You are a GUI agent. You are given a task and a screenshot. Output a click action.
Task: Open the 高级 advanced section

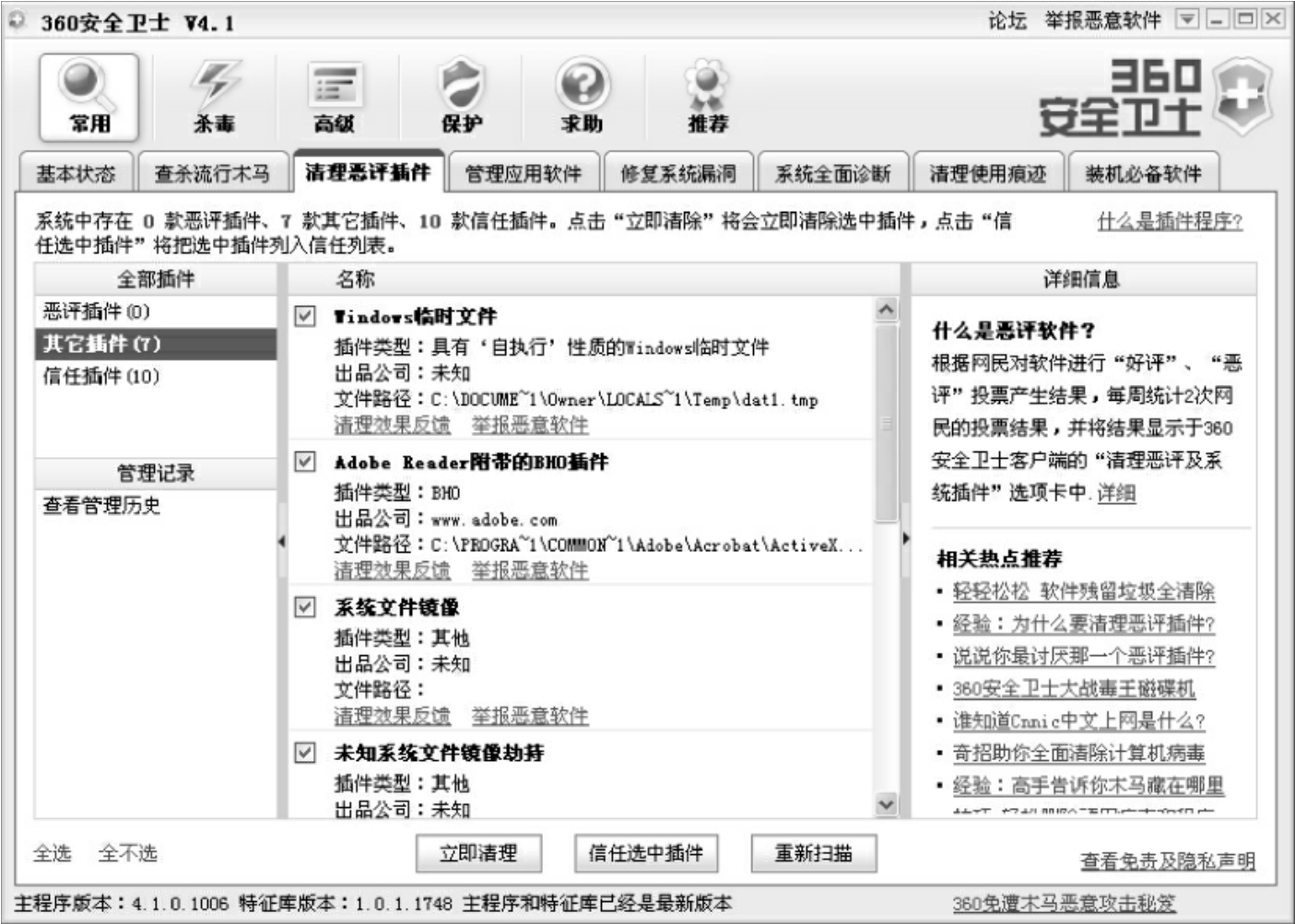[334, 96]
